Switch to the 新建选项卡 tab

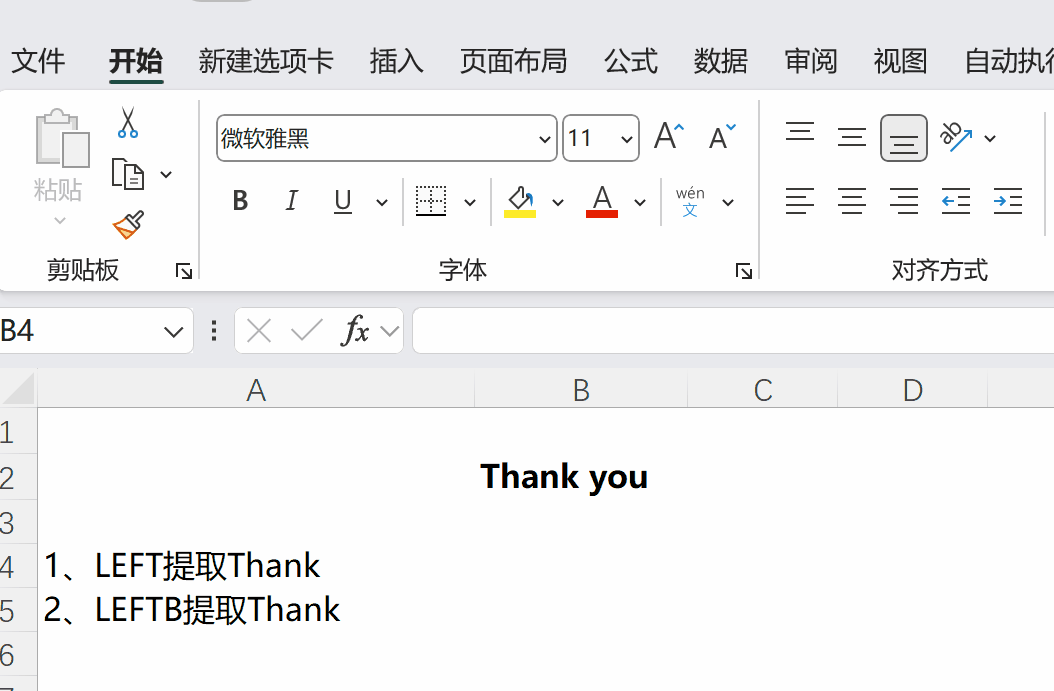pyautogui.click(x=266, y=61)
